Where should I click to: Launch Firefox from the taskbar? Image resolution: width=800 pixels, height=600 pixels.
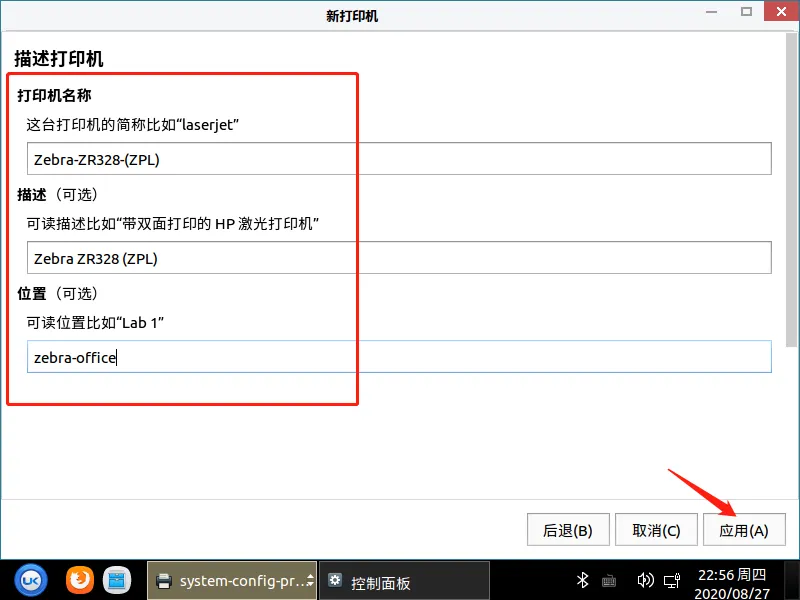[x=79, y=580]
